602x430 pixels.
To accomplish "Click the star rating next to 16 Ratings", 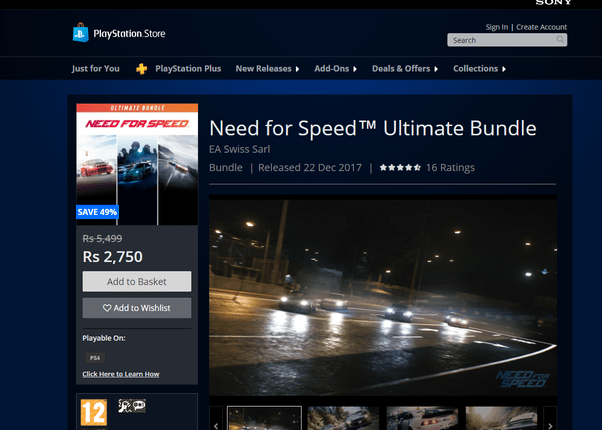I will [400, 167].
